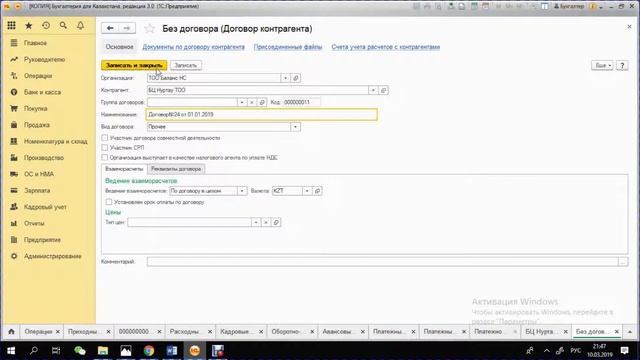Click the Код field 000000011
The image size is (640, 360).
pos(301,102)
